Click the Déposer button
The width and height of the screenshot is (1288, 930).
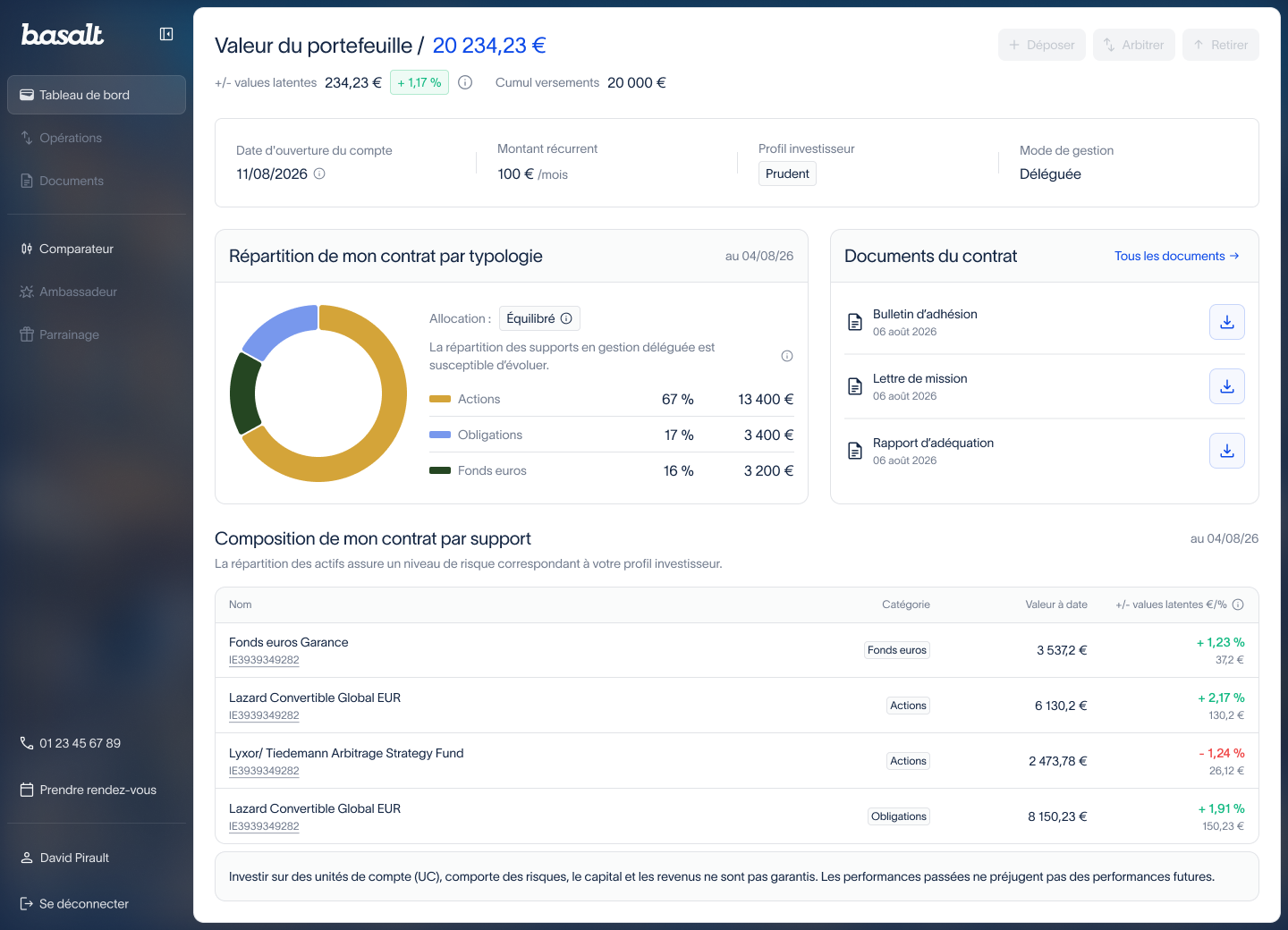1042,45
